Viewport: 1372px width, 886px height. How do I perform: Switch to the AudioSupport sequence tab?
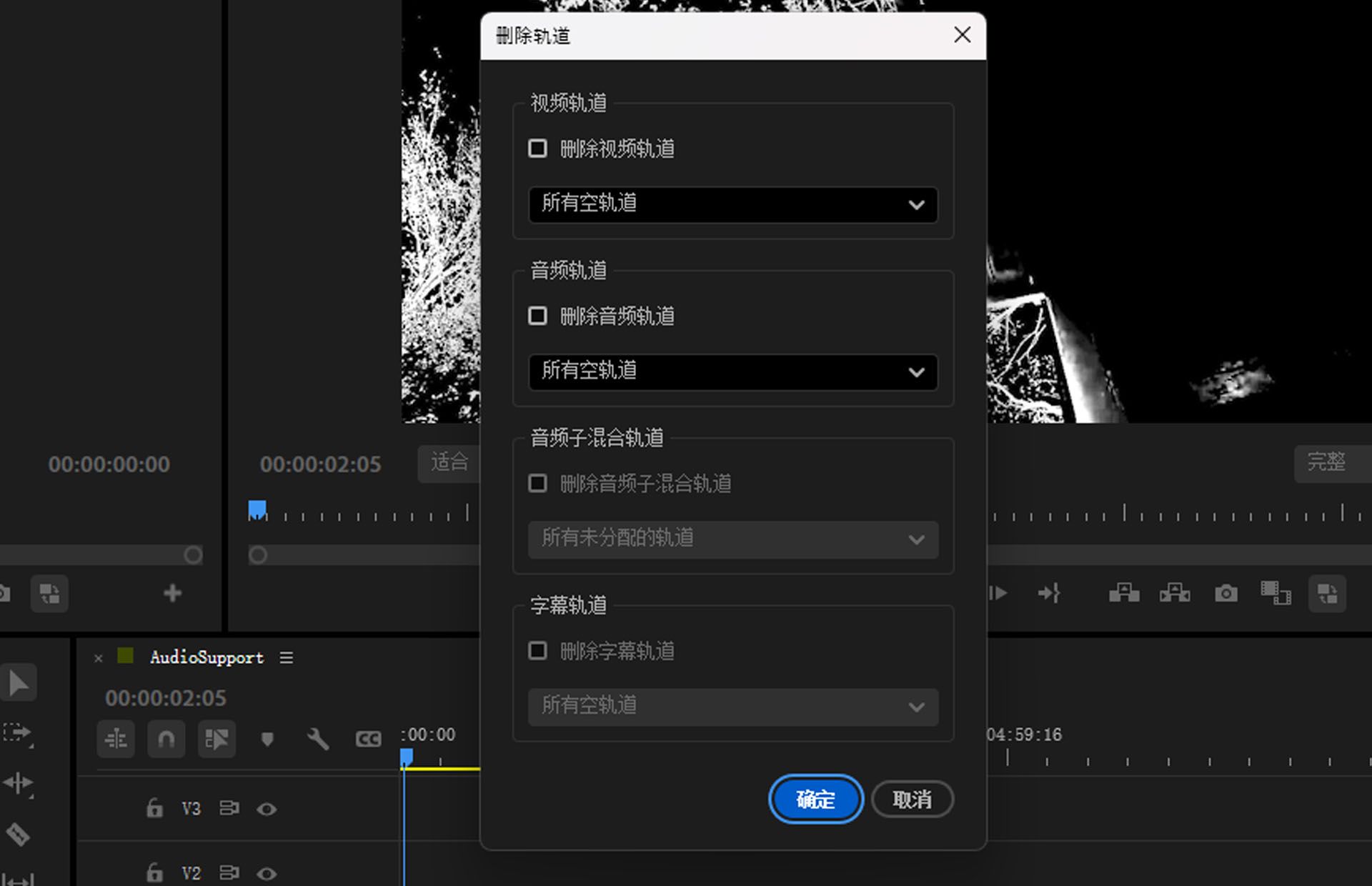click(207, 658)
